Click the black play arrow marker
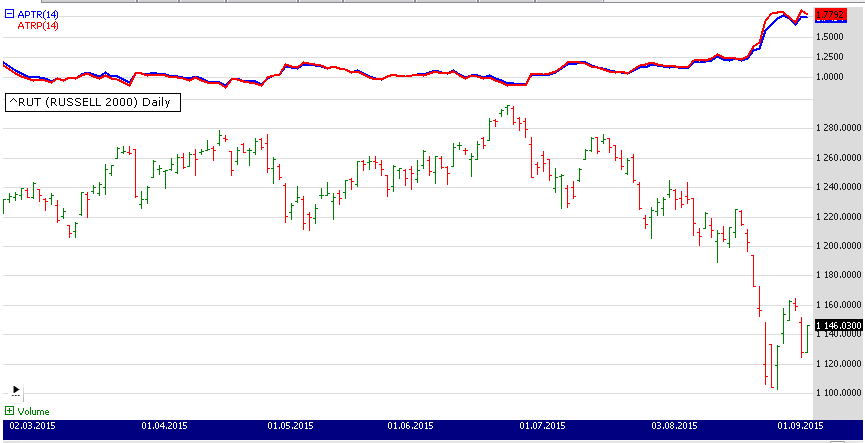The width and height of the screenshot is (865, 443). click(x=16, y=389)
